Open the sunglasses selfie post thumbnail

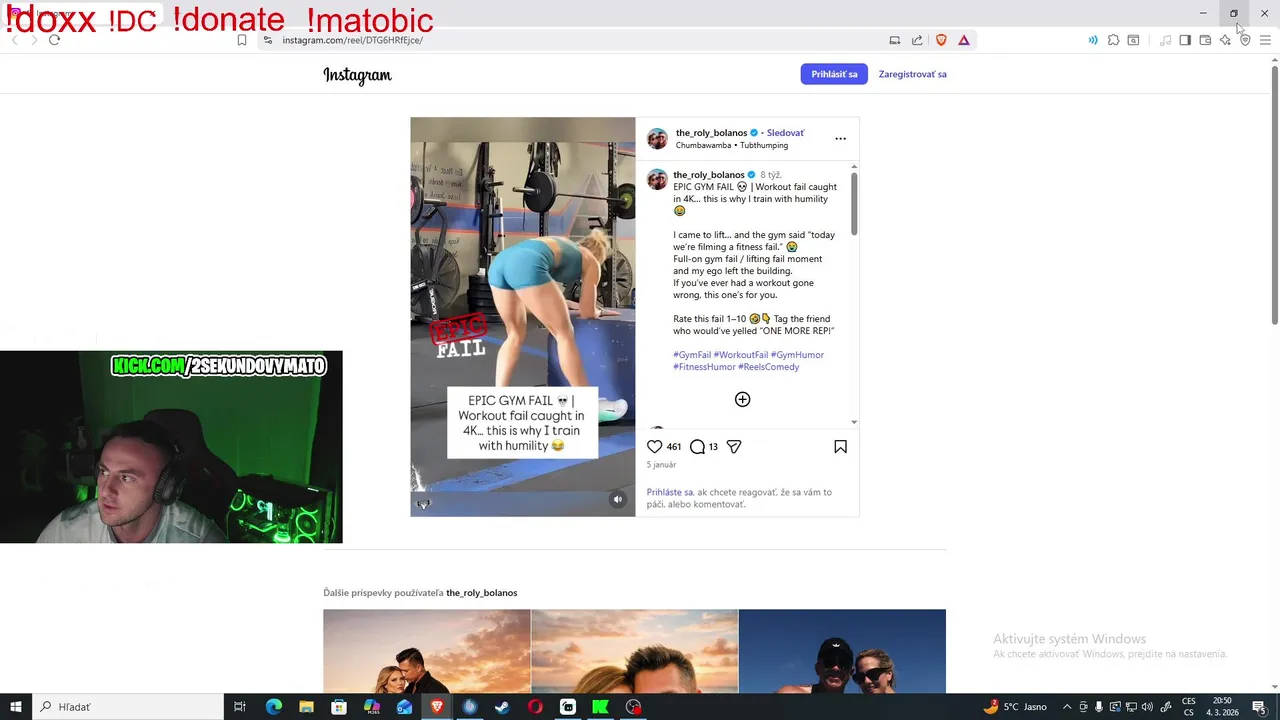pos(842,651)
